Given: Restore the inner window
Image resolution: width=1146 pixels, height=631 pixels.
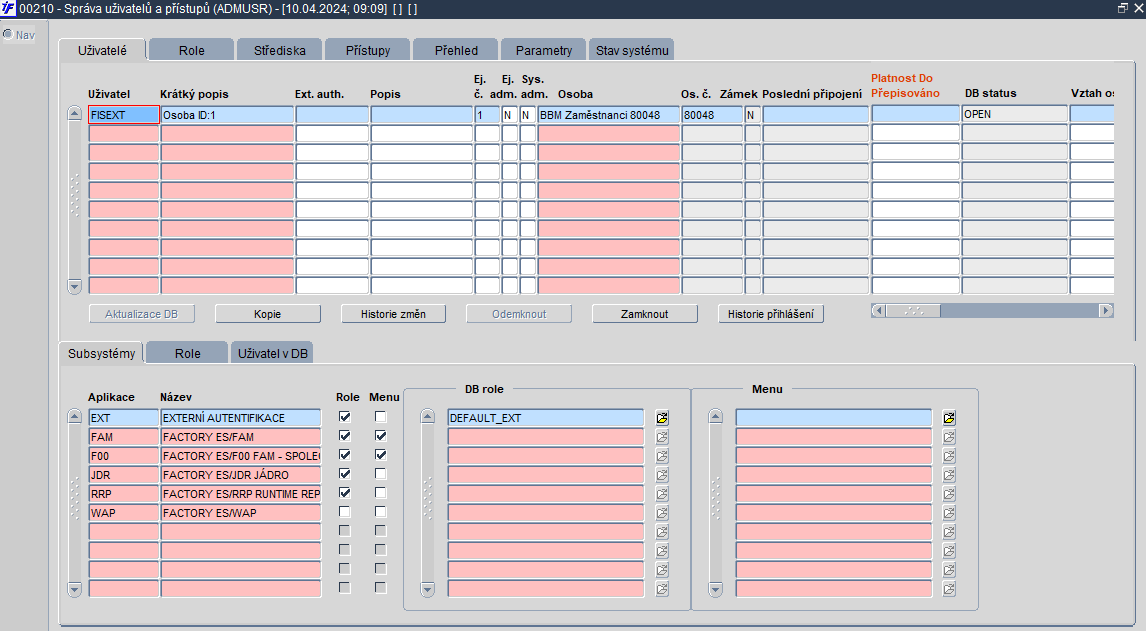Looking at the screenshot, I should coord(1123,8).
